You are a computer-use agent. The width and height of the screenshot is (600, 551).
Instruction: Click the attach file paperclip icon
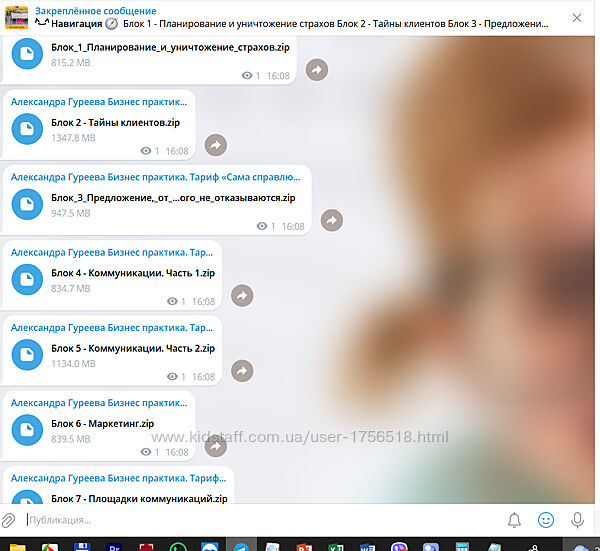point(10,520)
